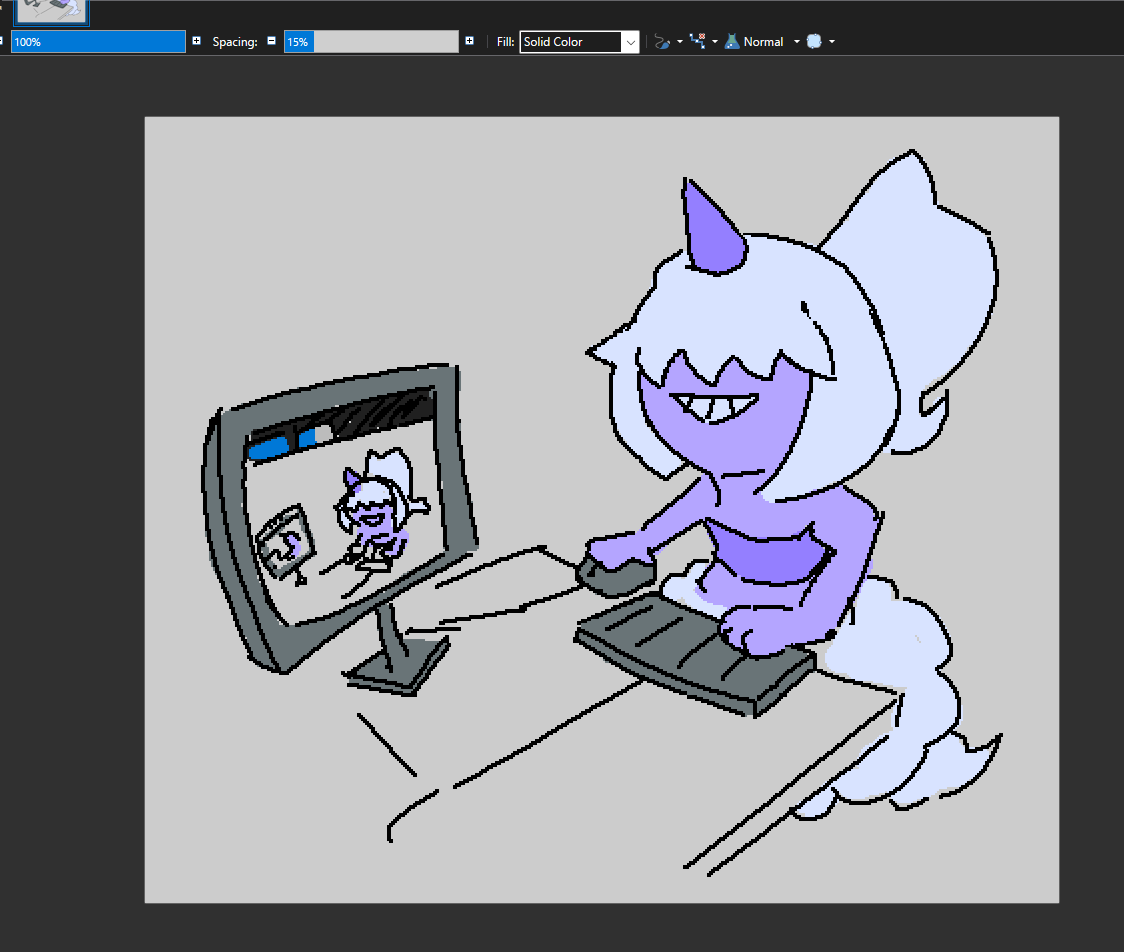Click the brush stroke path icon
Viewport: 1124px width, 952px height.
pos(662,42)
